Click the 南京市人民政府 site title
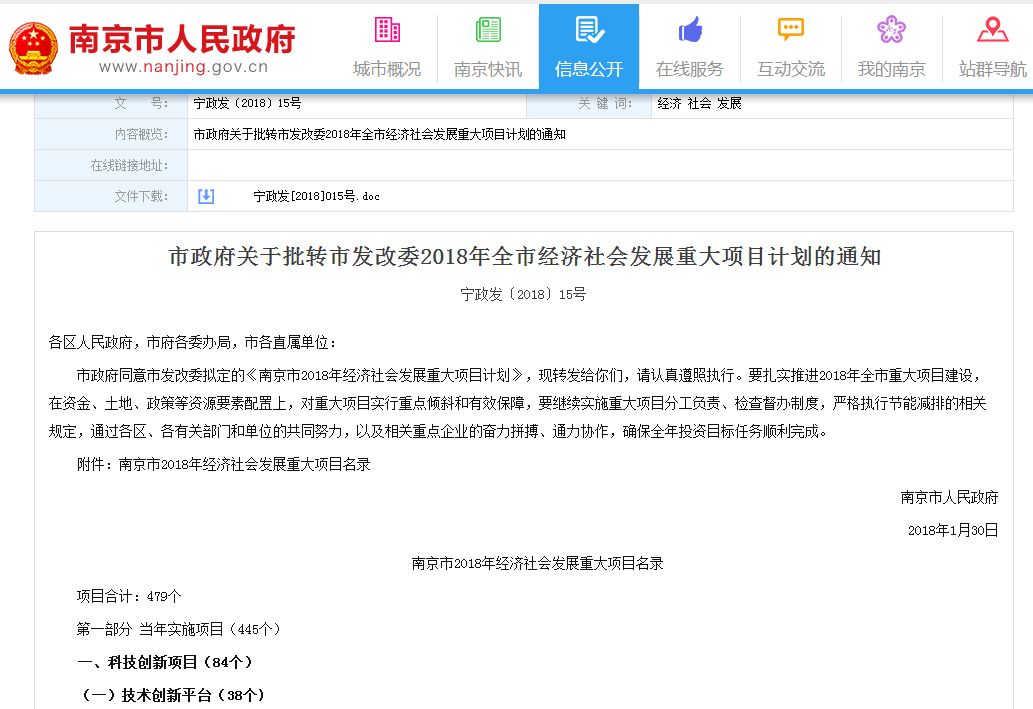 tap(182, 38)
